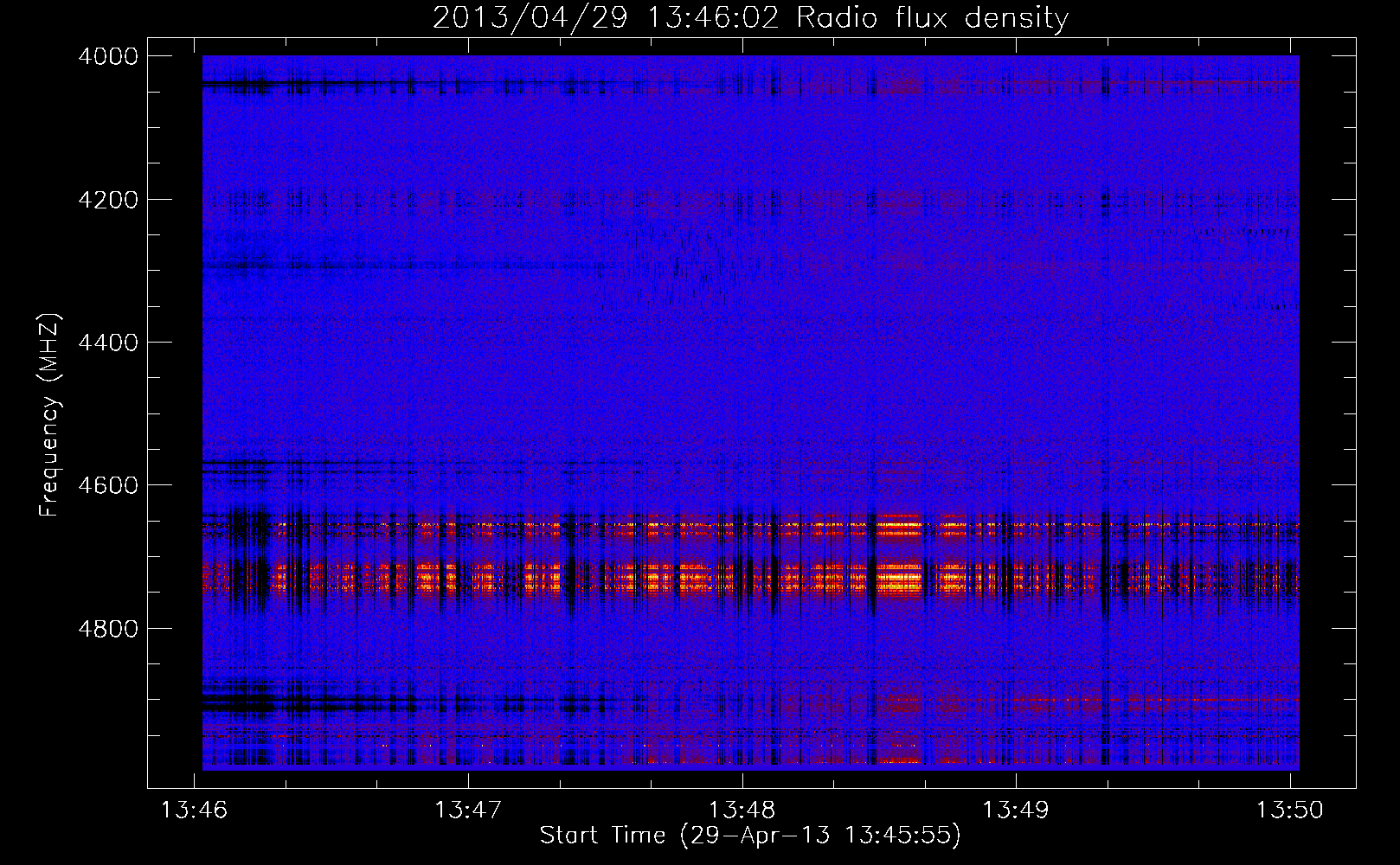
Task: Select the 4600 frequency tick label
Action: (108, 485)
